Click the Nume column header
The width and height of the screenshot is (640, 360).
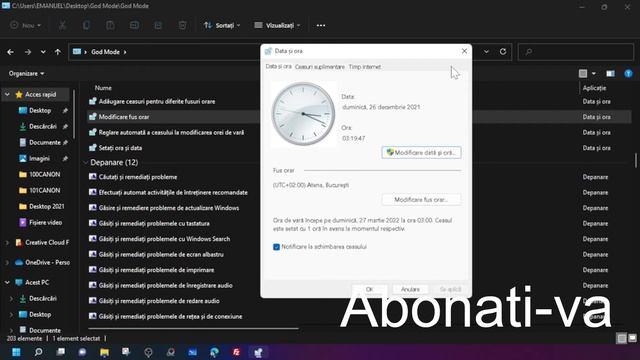point(103,88)
